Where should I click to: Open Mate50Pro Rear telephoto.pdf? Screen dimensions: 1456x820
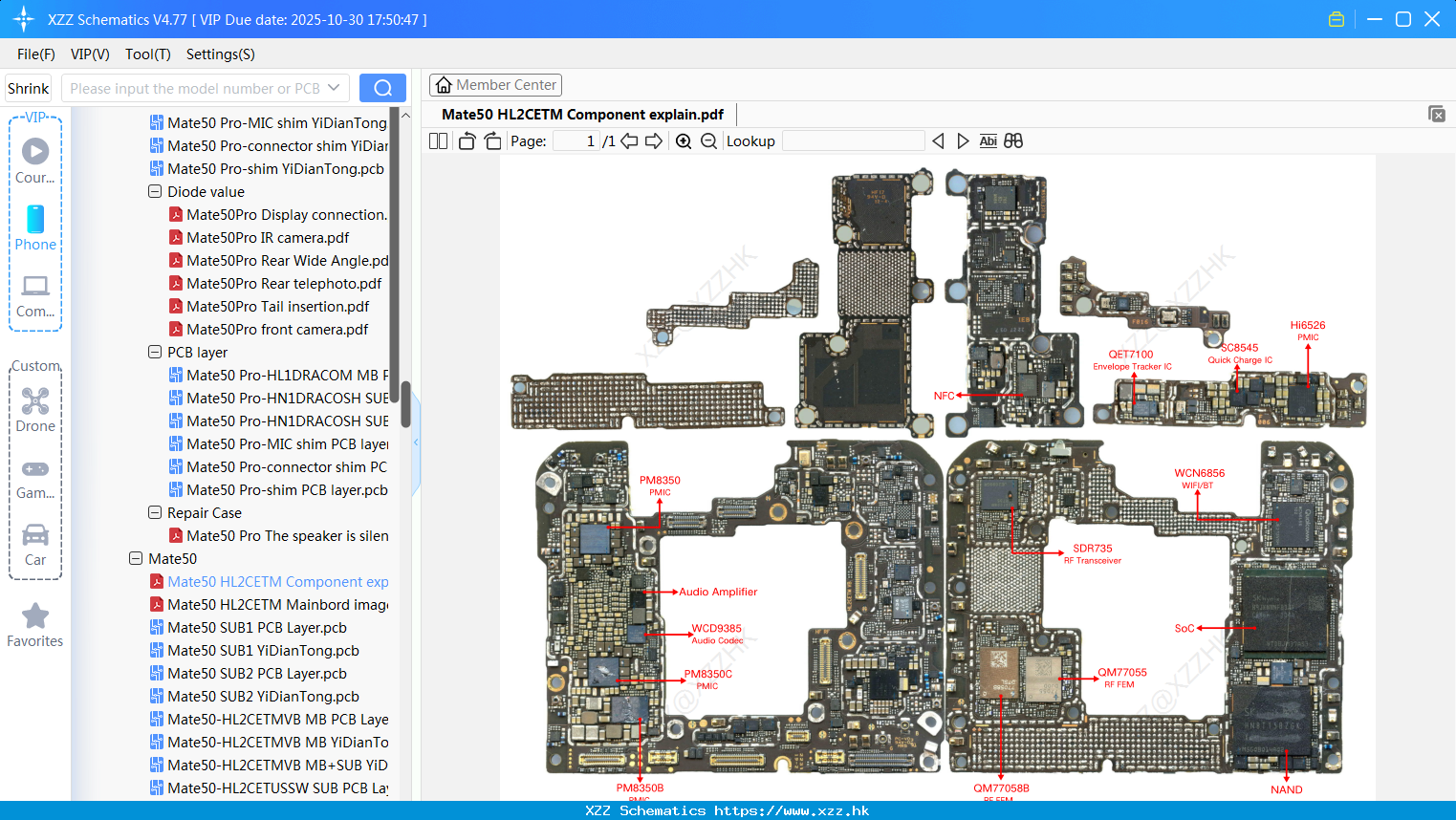pos(275,283)
